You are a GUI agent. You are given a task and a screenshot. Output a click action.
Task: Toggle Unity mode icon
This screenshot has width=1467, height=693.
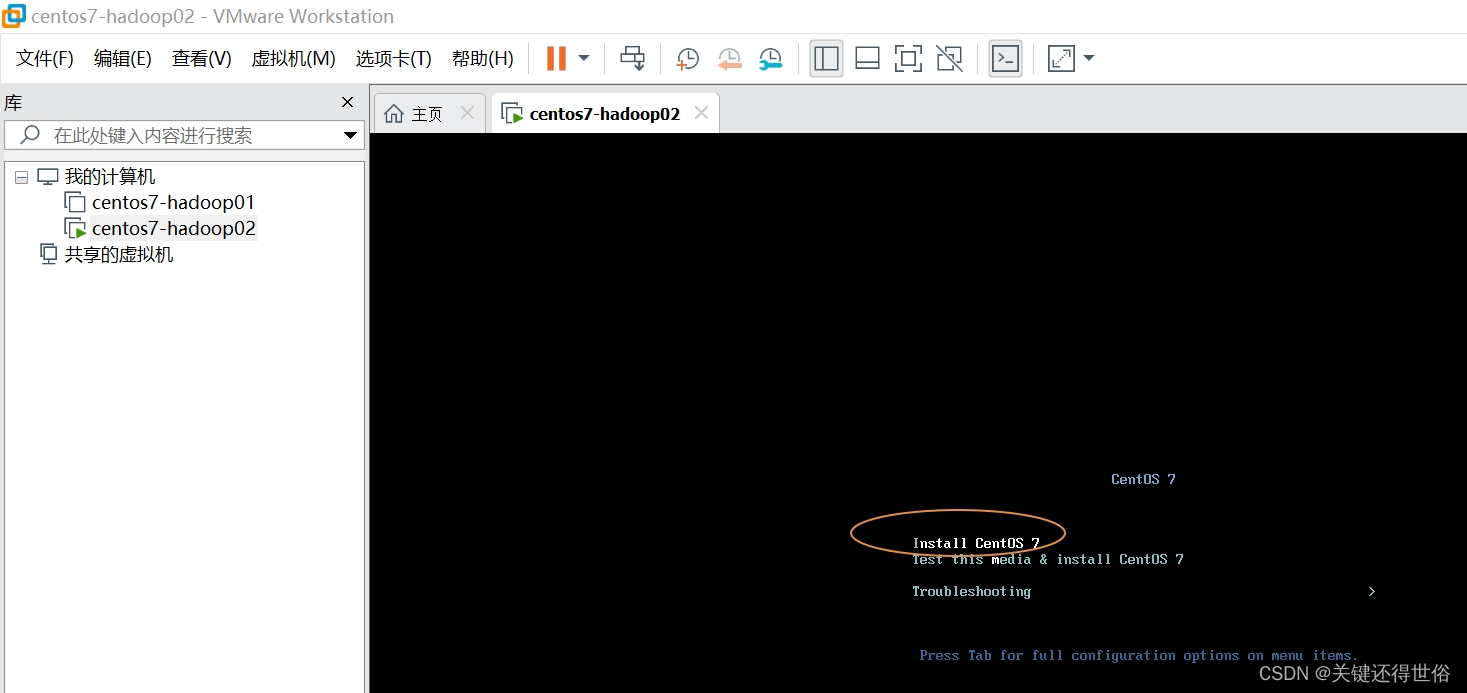[x=949, y=59]
